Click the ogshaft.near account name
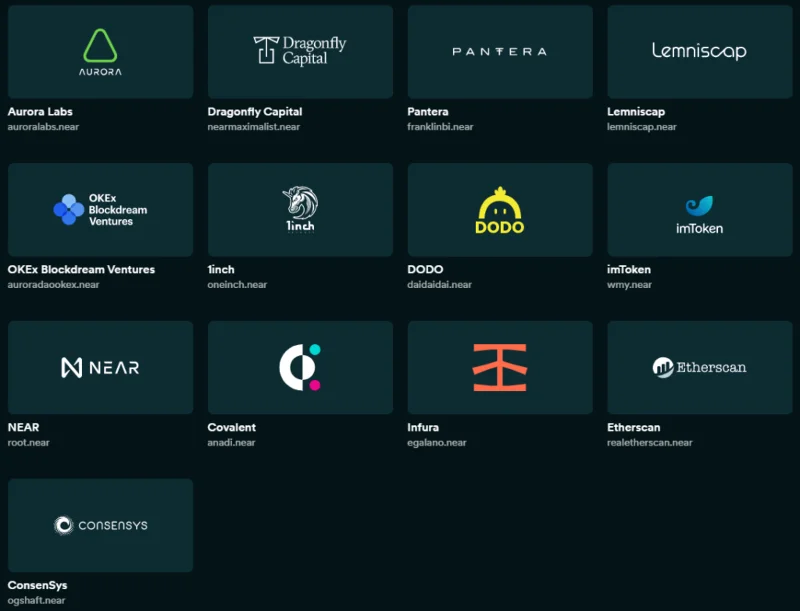The width and height of the screenshot is (800, 611). (x=36, y=600)
